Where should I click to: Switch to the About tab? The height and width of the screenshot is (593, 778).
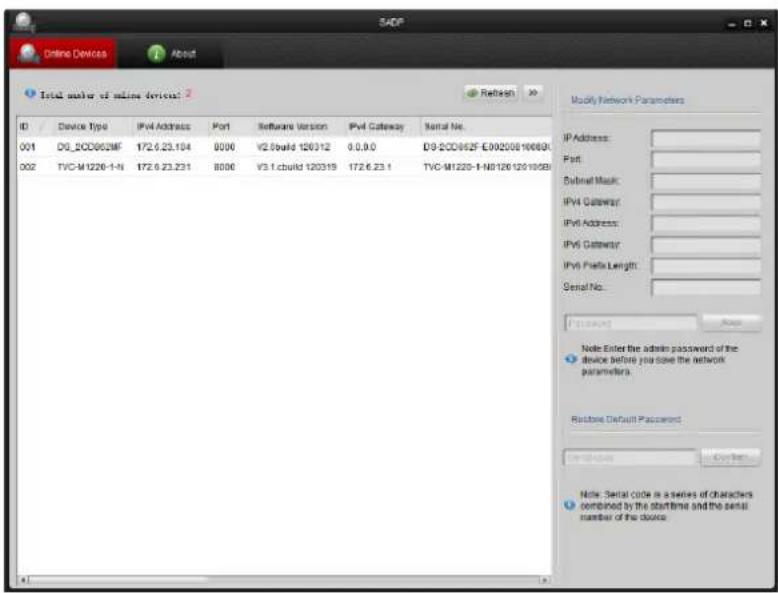coord(170,54)
